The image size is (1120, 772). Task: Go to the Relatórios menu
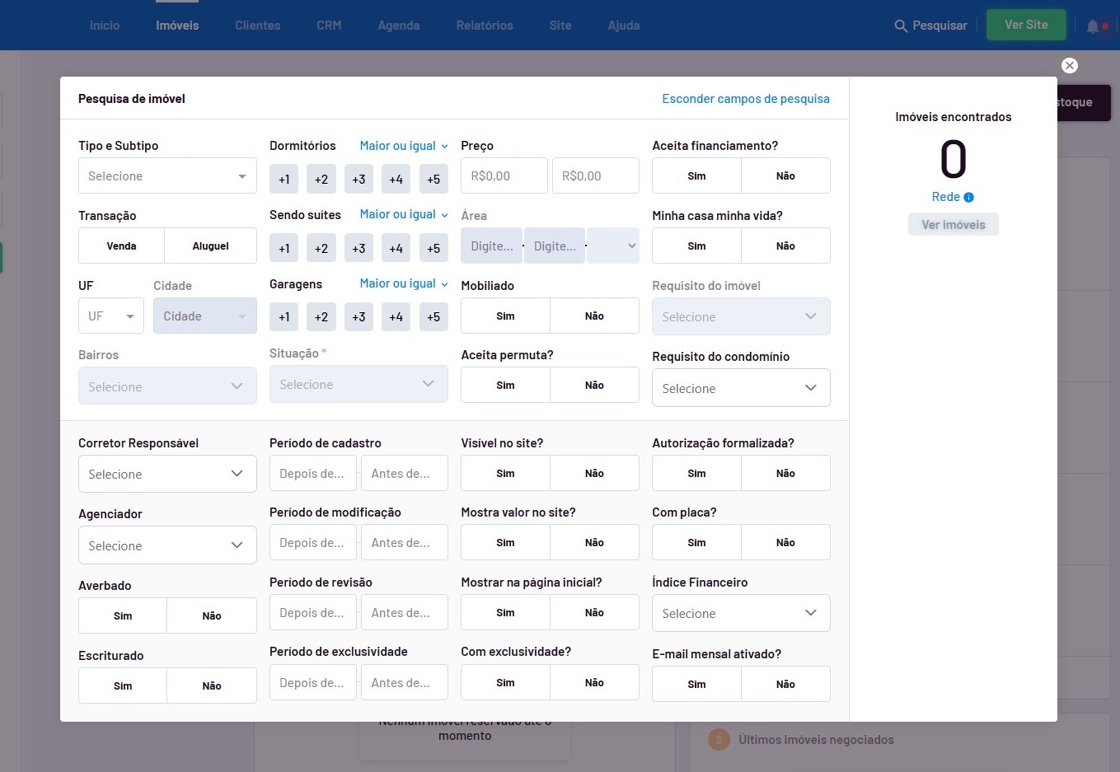(x=484, y=25)
